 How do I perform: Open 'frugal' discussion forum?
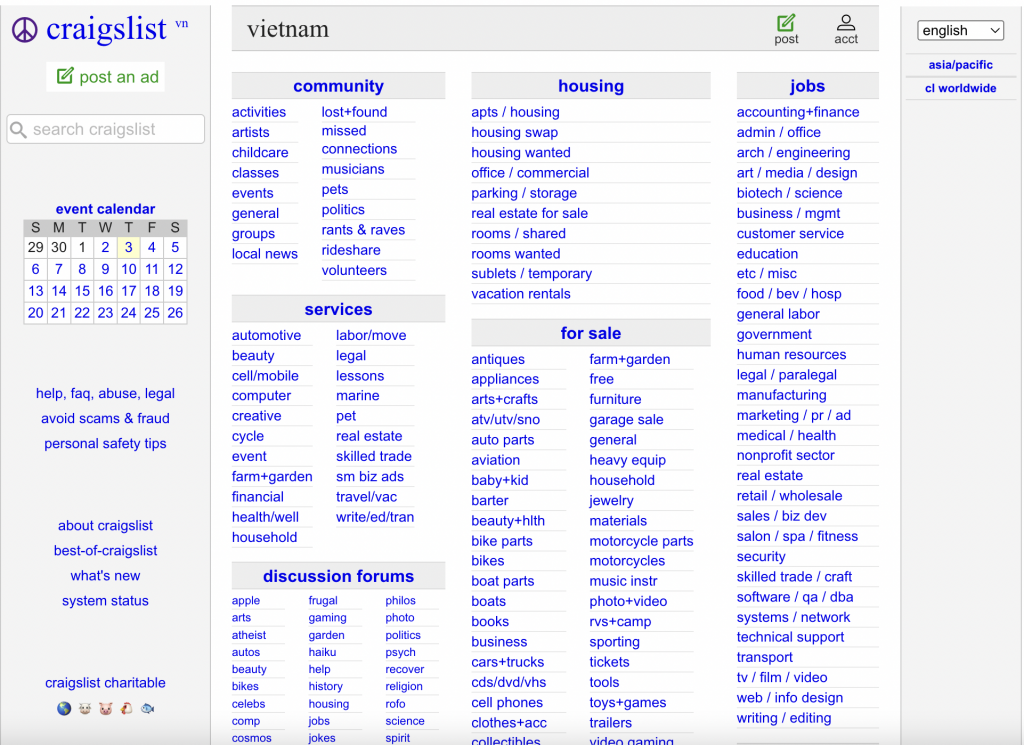[x=323, y=601]
